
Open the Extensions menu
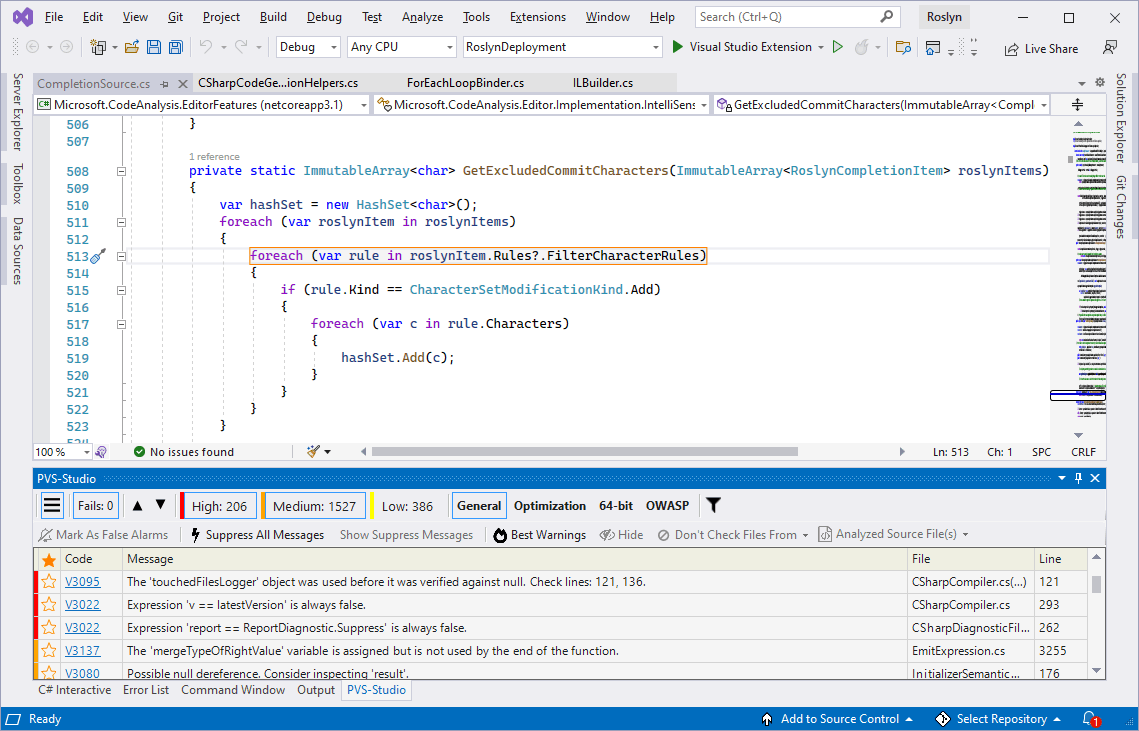click(538, 17)
